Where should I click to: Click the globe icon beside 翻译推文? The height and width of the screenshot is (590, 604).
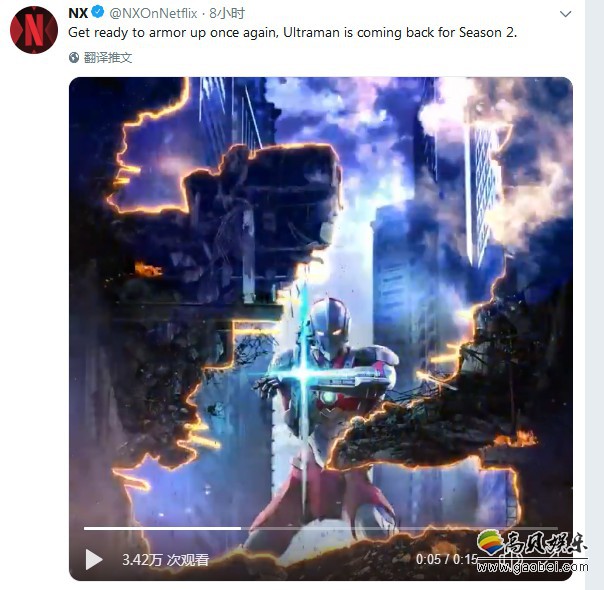point(74,58)
